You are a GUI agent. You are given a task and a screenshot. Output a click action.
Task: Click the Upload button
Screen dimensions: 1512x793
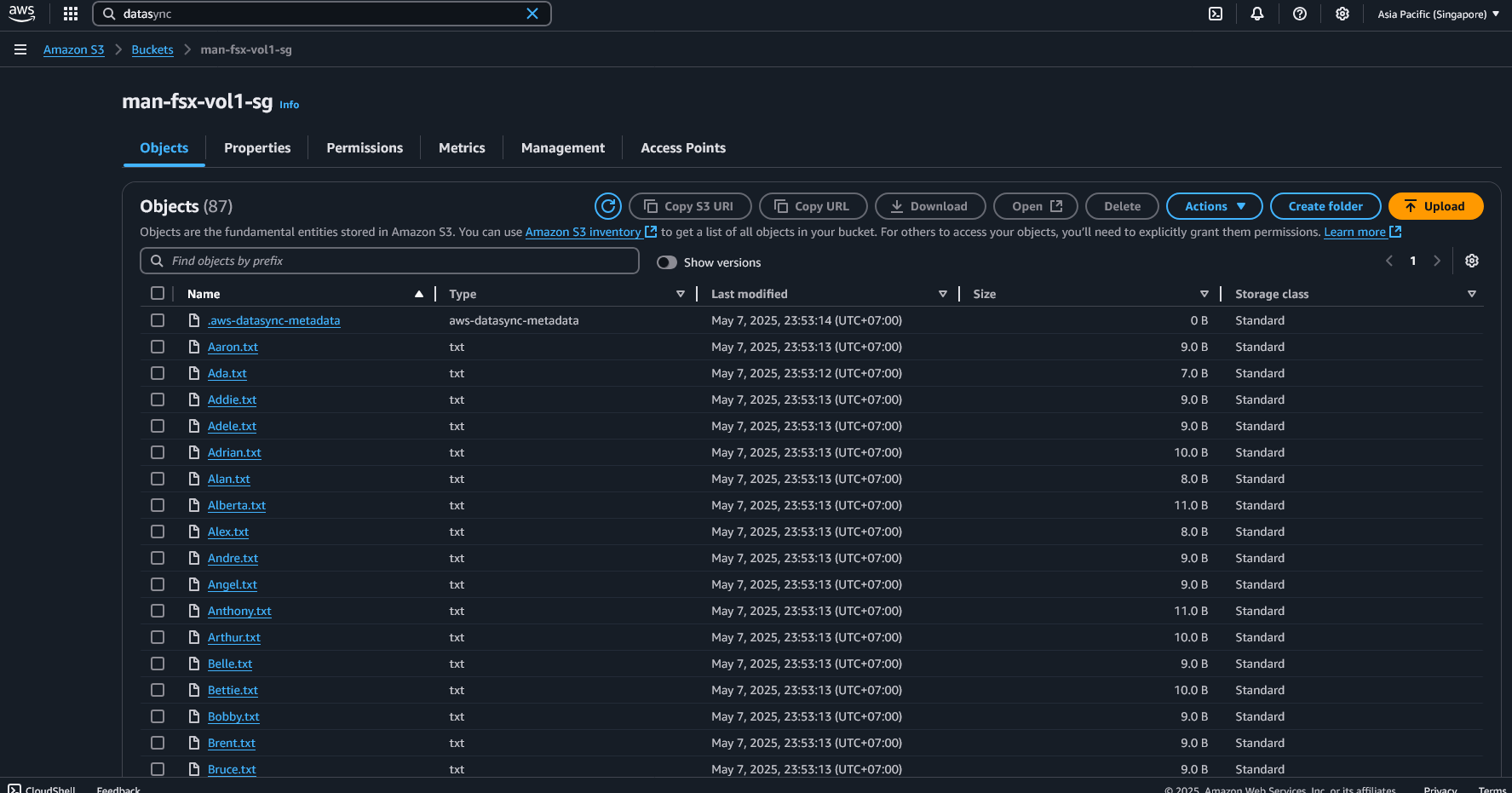(1435, 206)
